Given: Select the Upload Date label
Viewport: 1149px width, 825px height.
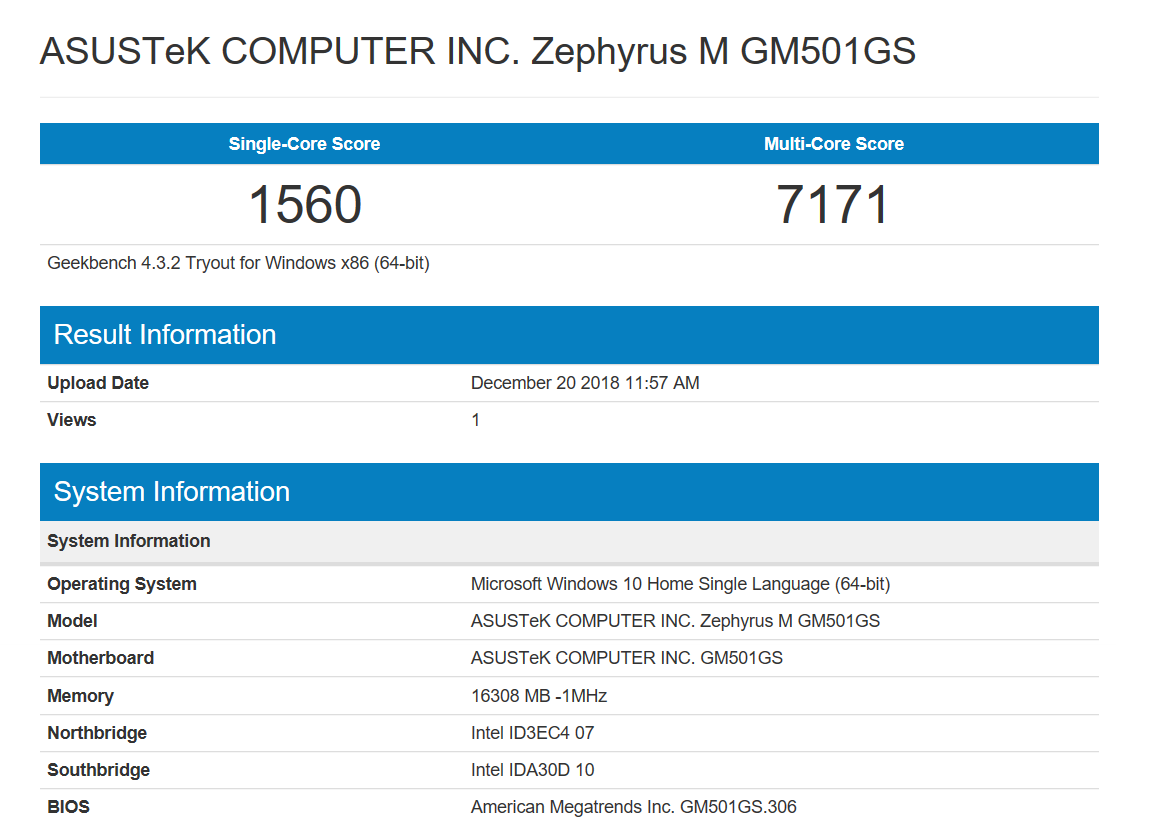Looking at the screenshot, I should pos(98,383).
